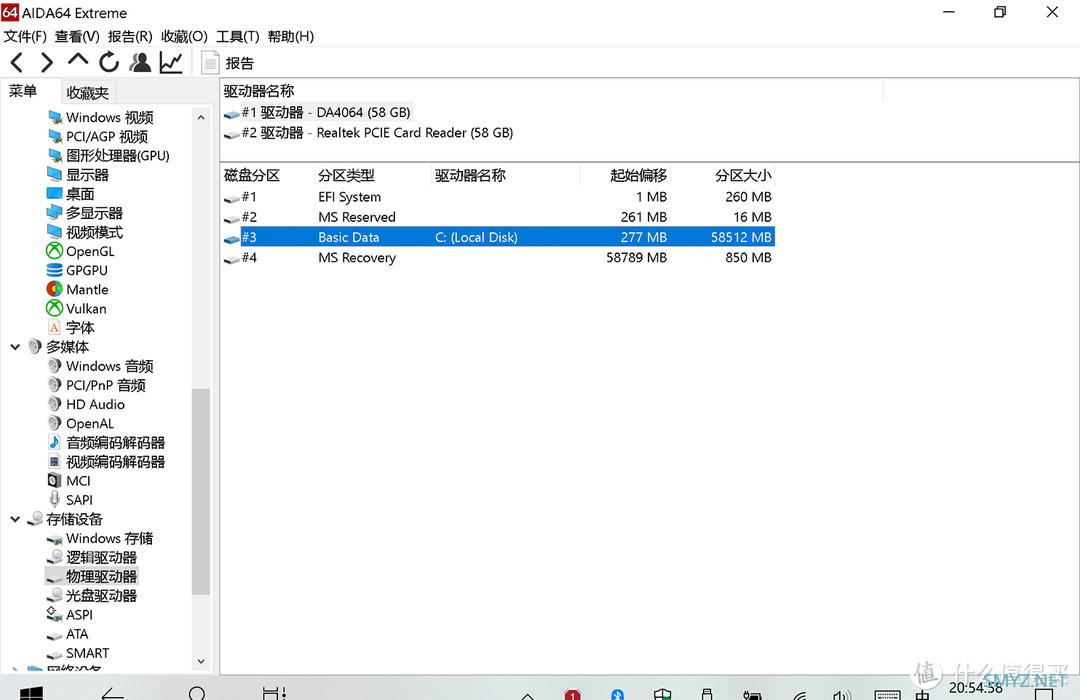Click the SAPI microphone icon
The image size is (1080, 700).
tap(54, 500)
